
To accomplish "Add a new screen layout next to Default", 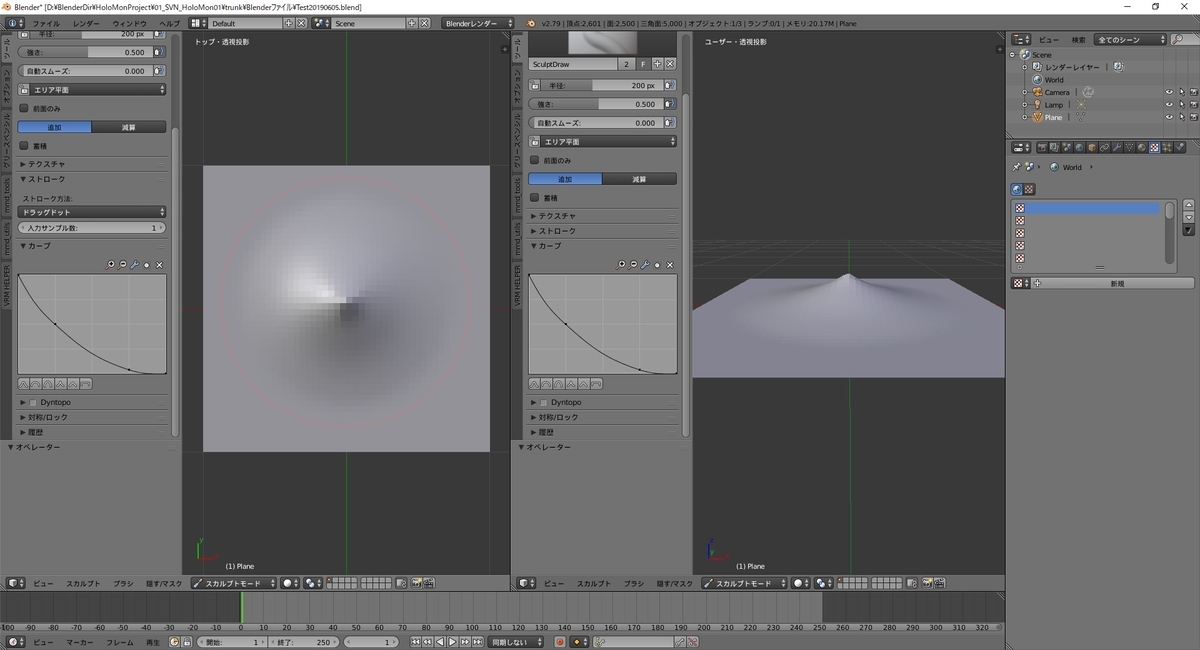I will 289,22.
